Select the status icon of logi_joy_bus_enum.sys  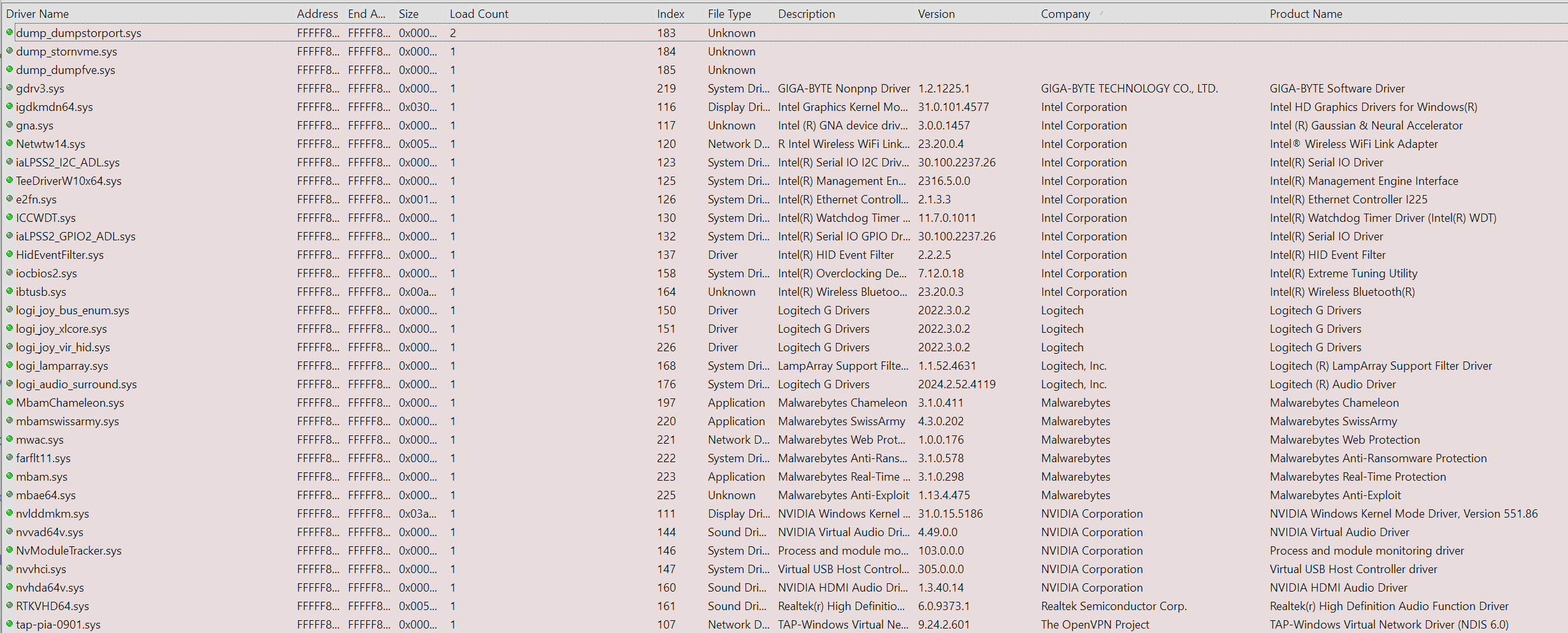coord(10,309)
